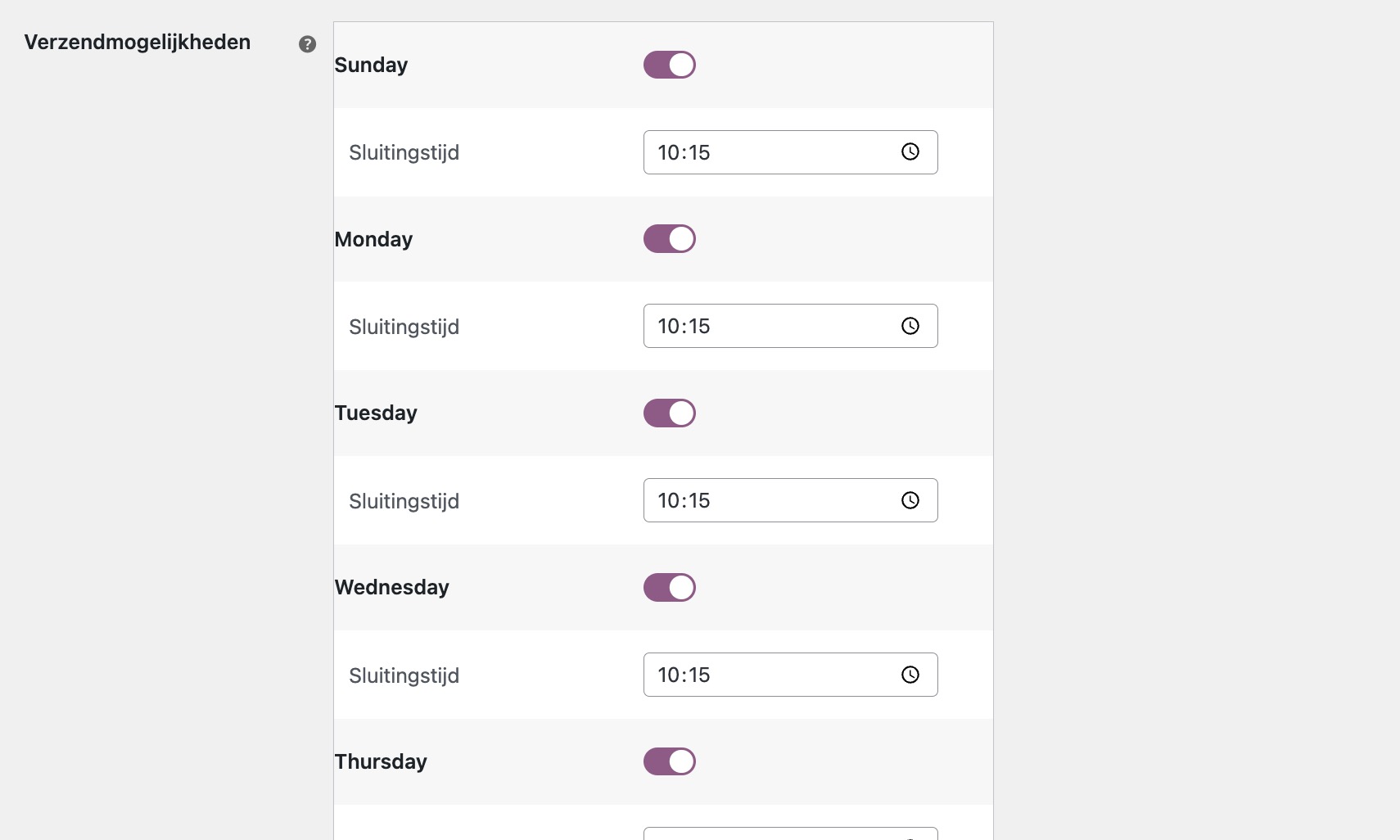The height and width of the screenshot is (840, 1400).
Task: Select the Verzendmogelijkheden section label
Action: (136, 42)
